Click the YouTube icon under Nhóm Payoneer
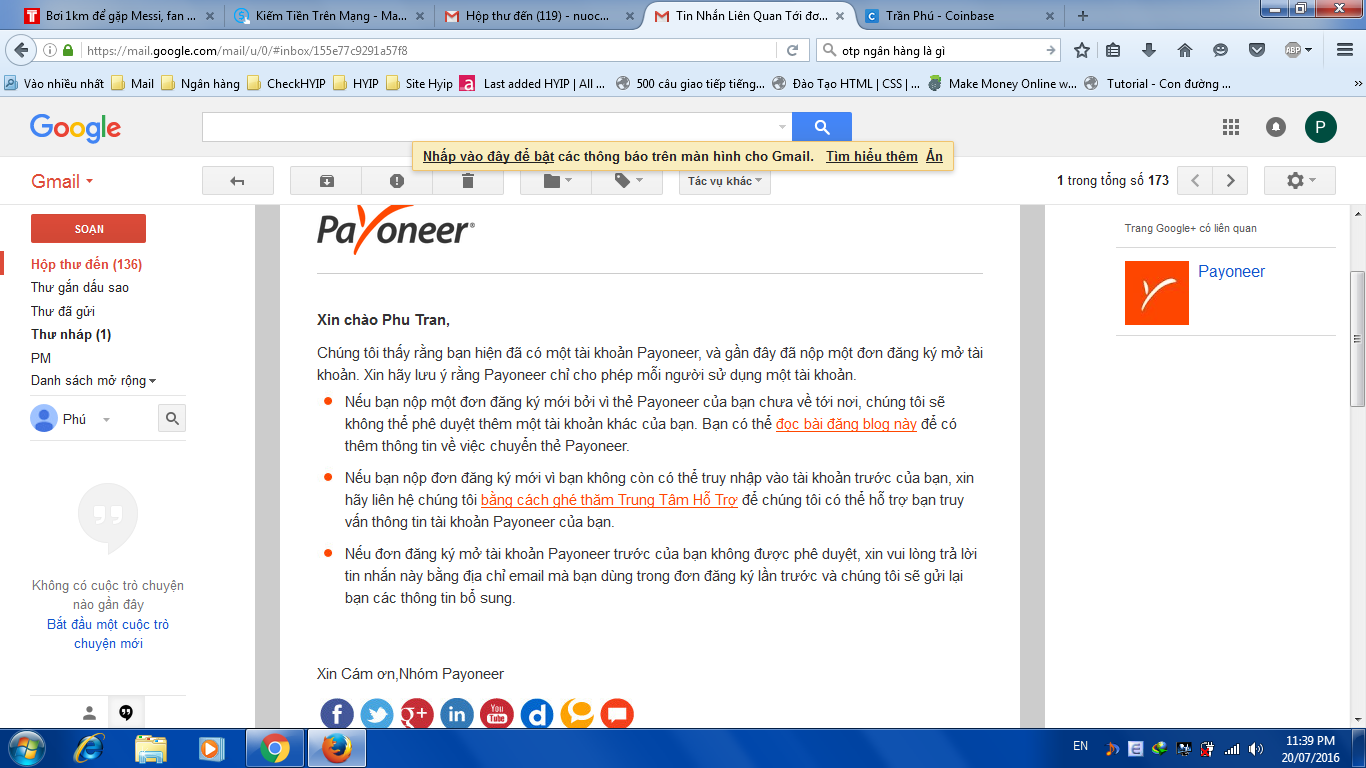The height and width of the screenshot is (768, 1366). (497, 714)
